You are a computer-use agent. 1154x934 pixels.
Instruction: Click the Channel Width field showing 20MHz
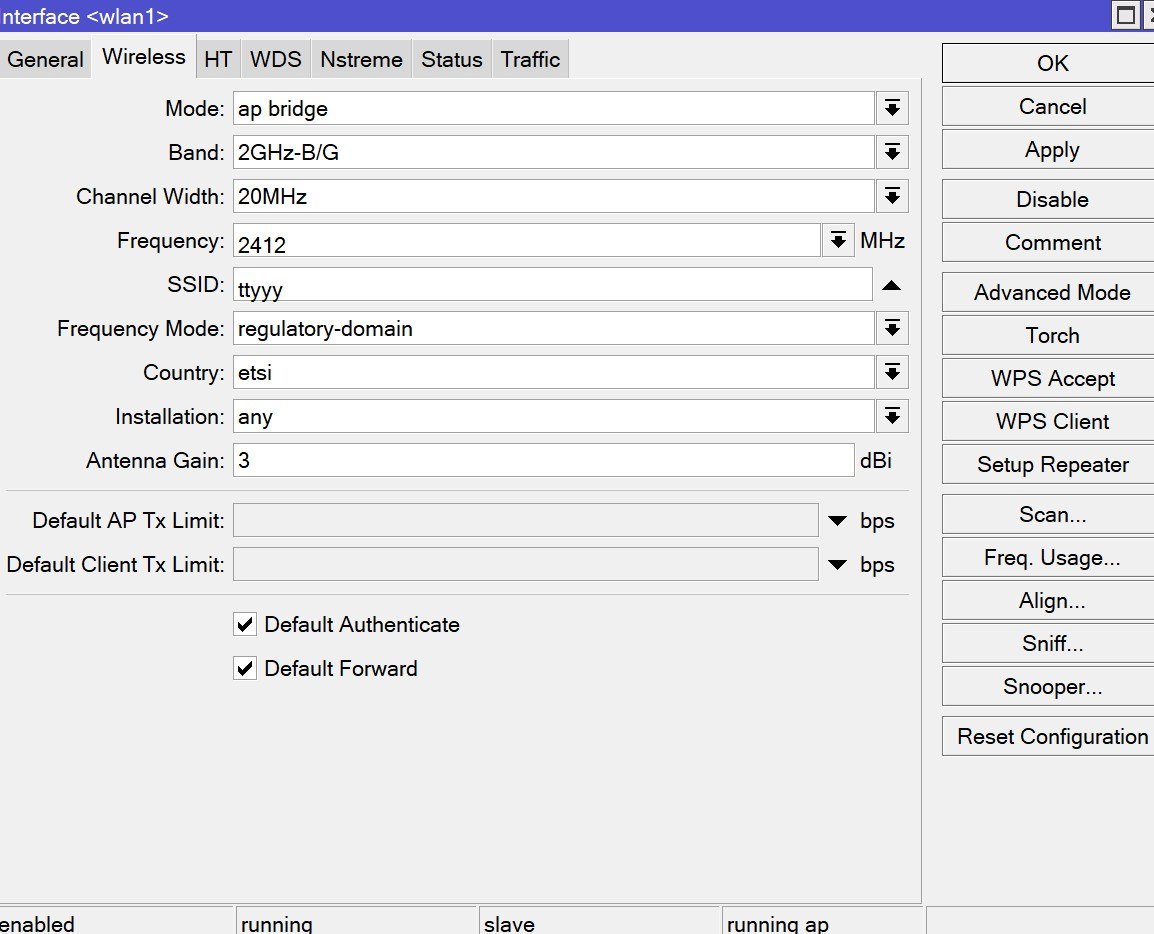click(x=553, y=197)
